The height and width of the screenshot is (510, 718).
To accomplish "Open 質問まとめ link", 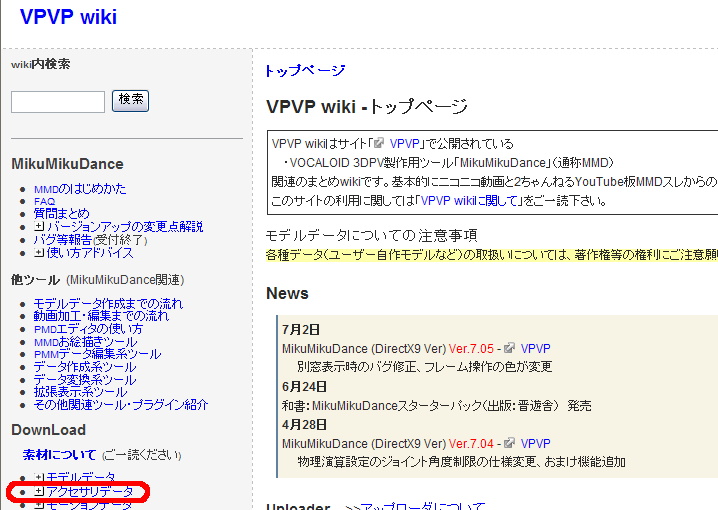I will click(x=61, y=214).
